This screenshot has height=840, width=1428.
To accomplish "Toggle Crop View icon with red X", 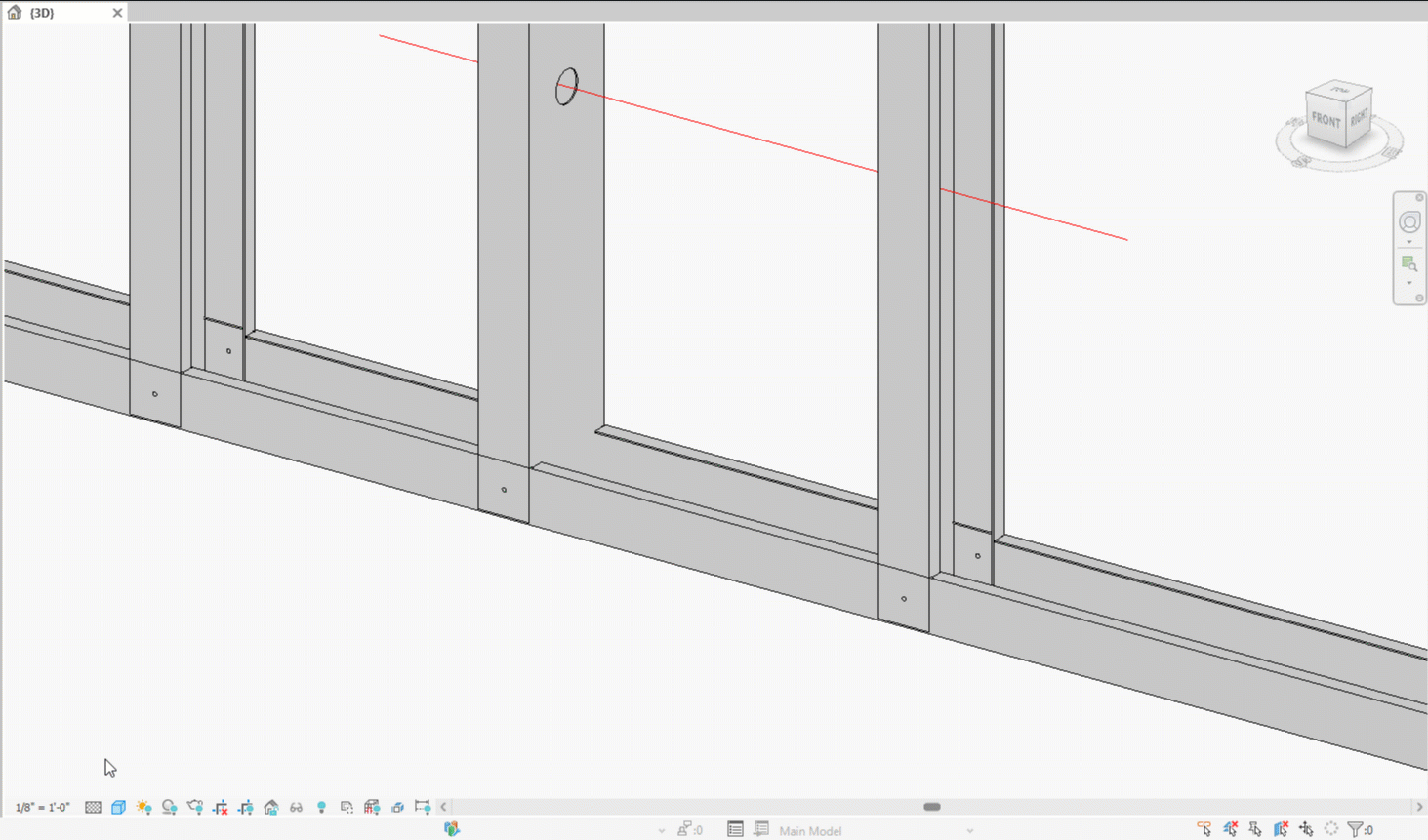I will (x=221, y=807).
